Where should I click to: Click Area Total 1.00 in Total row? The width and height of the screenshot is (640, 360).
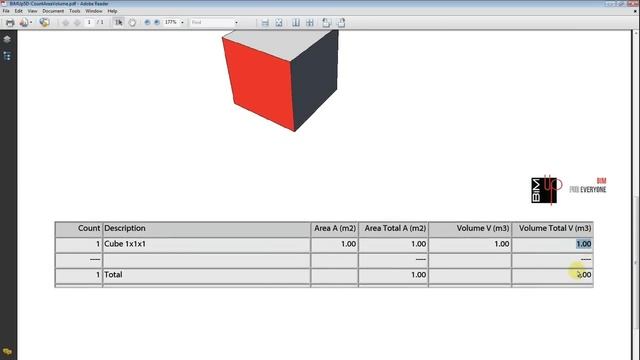(x=419, y=275)
